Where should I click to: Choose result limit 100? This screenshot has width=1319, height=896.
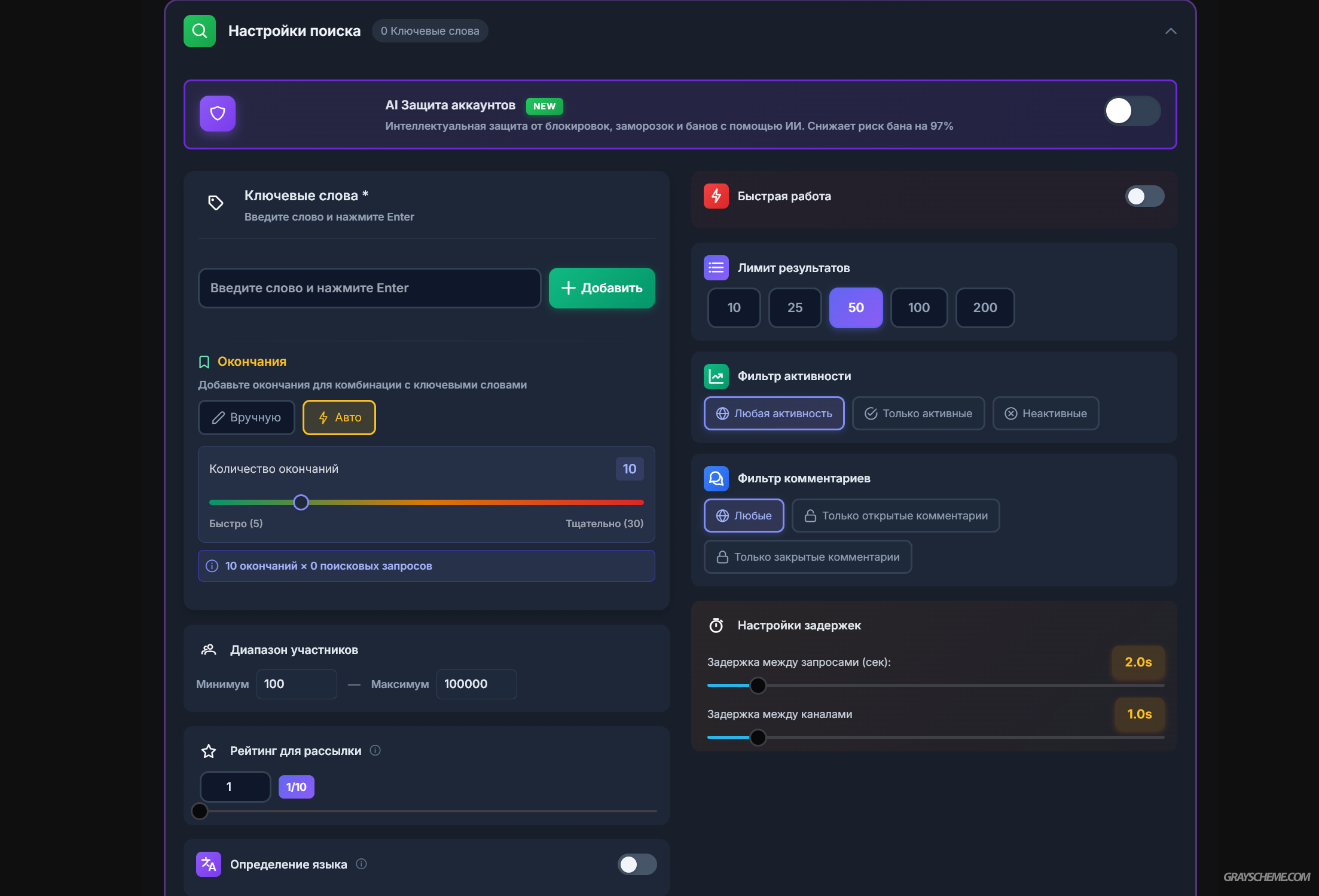point(918,308)
